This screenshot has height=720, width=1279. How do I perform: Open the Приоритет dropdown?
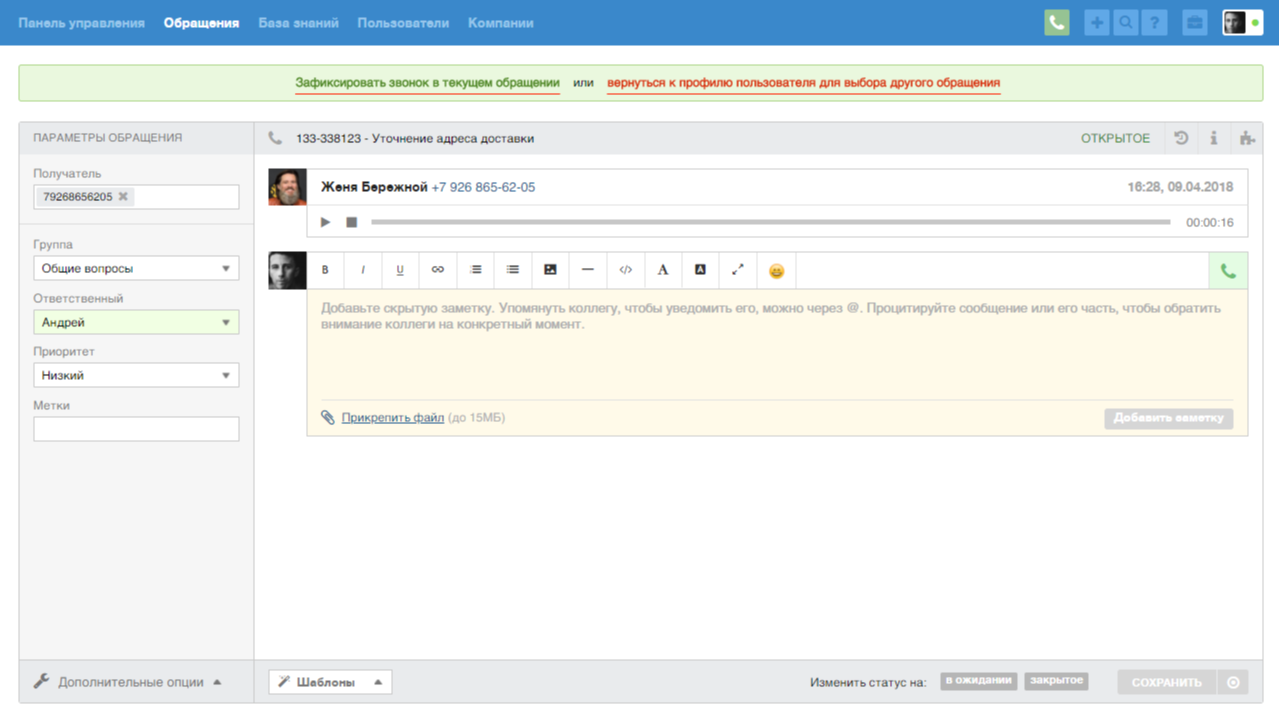click(135, 374)
